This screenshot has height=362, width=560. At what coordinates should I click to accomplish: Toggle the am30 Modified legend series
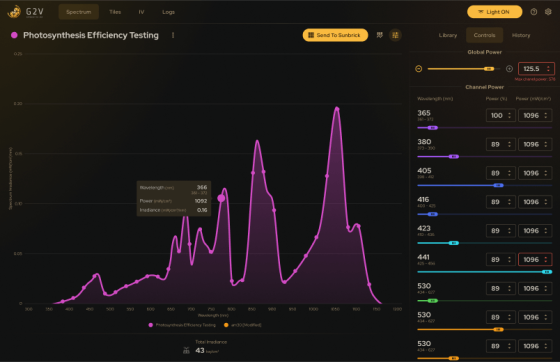[242, 325]
